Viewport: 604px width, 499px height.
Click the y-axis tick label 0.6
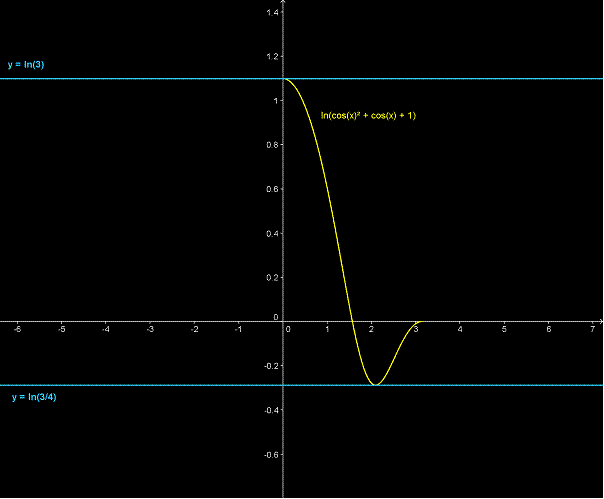tap(274, 189)
